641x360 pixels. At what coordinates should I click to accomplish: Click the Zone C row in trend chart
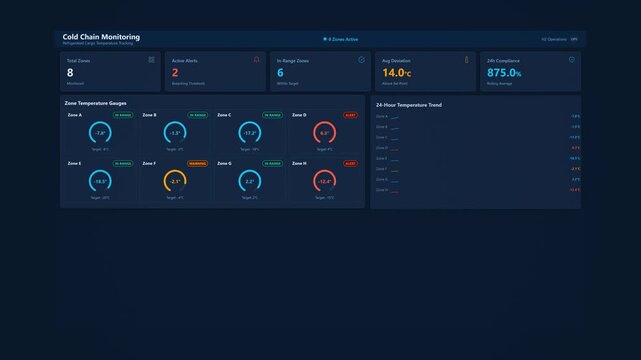pos(477,137)
